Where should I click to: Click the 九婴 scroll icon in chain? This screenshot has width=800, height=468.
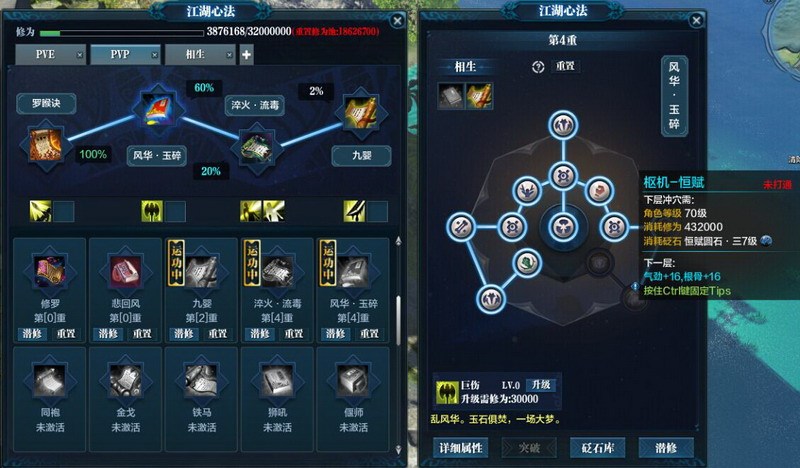pos(361,112)
